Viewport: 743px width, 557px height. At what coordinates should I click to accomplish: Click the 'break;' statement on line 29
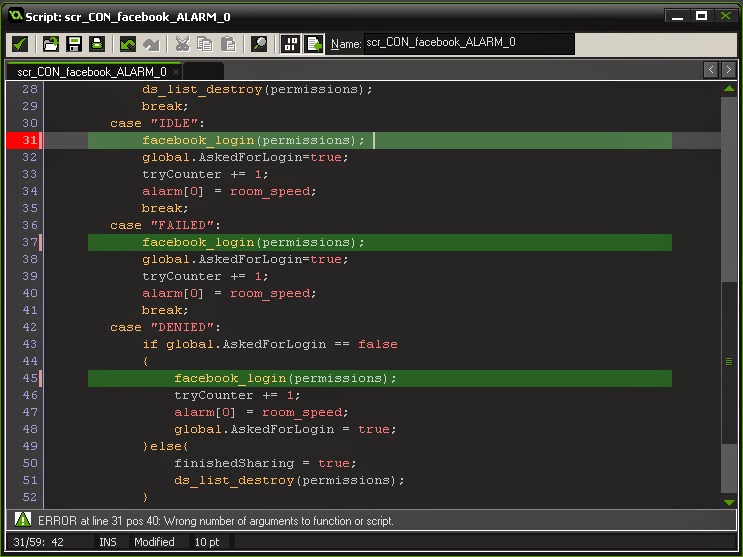pos(165,106)
